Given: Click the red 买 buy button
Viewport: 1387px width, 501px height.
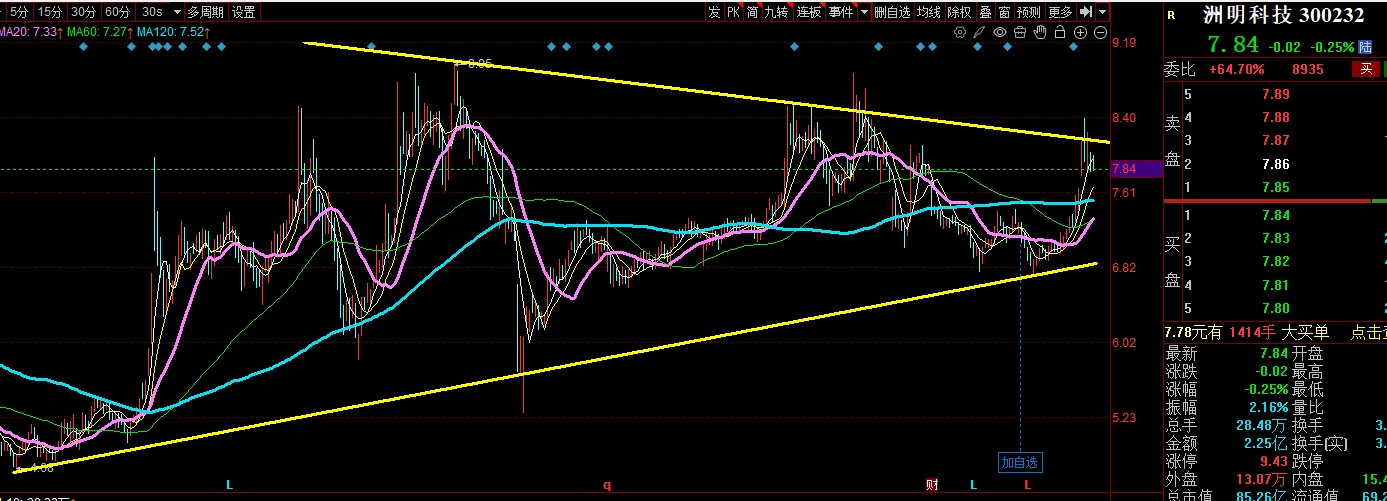Looking at the screenshot, I should tap(1364, 69).
